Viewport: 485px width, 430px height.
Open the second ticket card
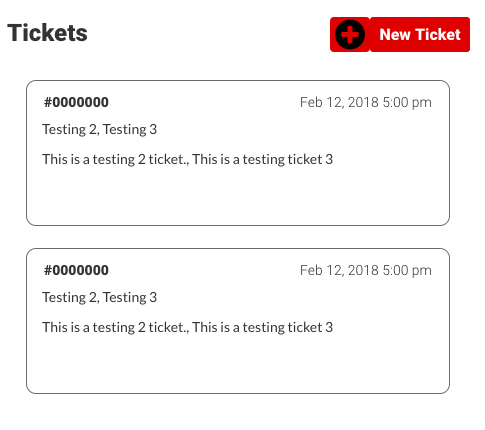pos(238,321)
